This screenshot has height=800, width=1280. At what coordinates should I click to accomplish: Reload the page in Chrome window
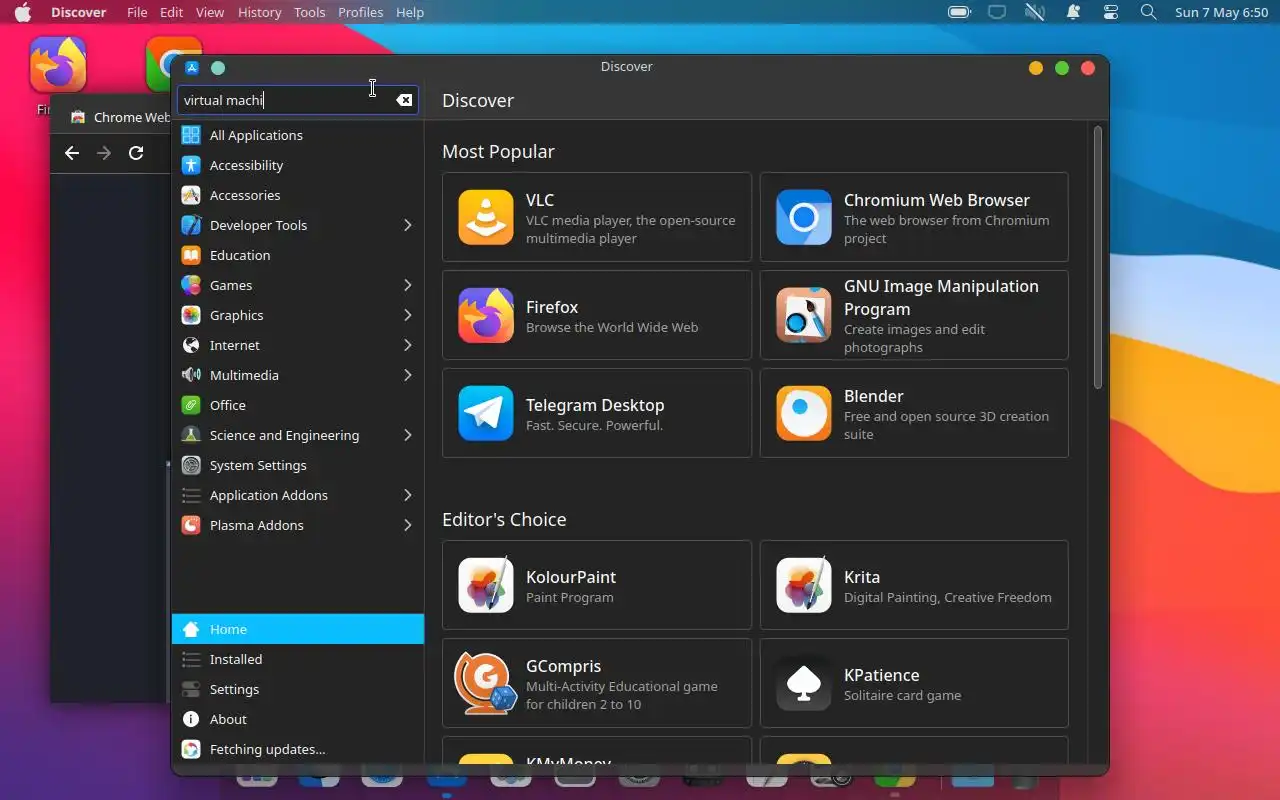point(136,153)
